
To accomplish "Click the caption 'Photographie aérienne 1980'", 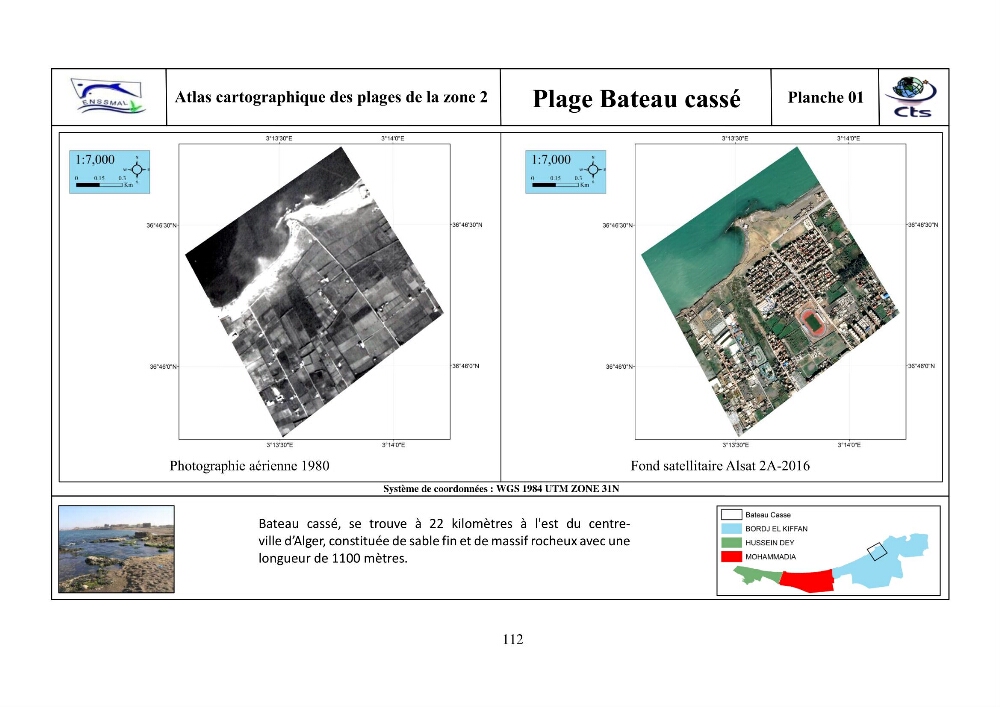I will [x=249, y=466].
